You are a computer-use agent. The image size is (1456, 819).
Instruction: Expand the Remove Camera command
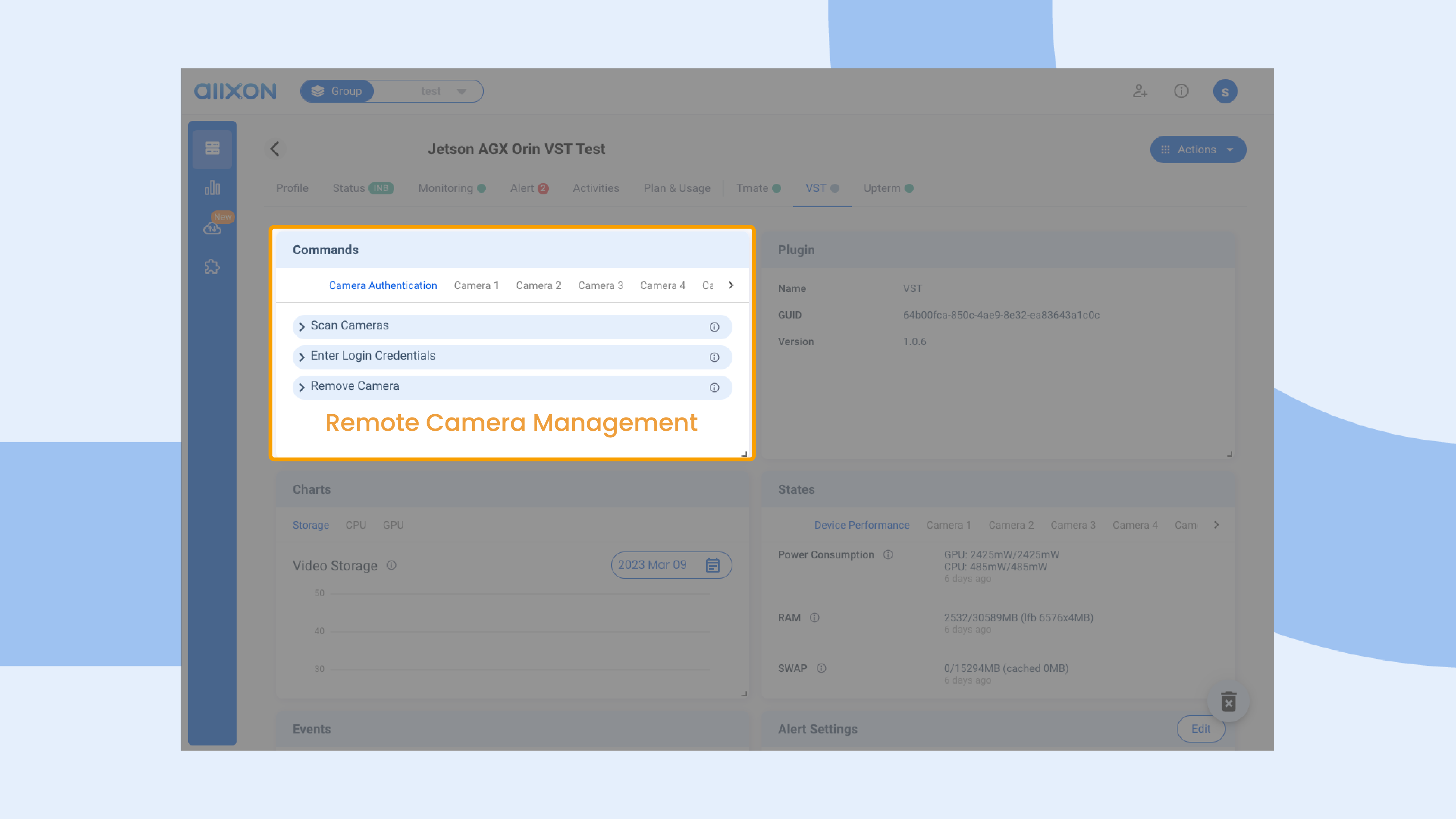coord(301,387)
